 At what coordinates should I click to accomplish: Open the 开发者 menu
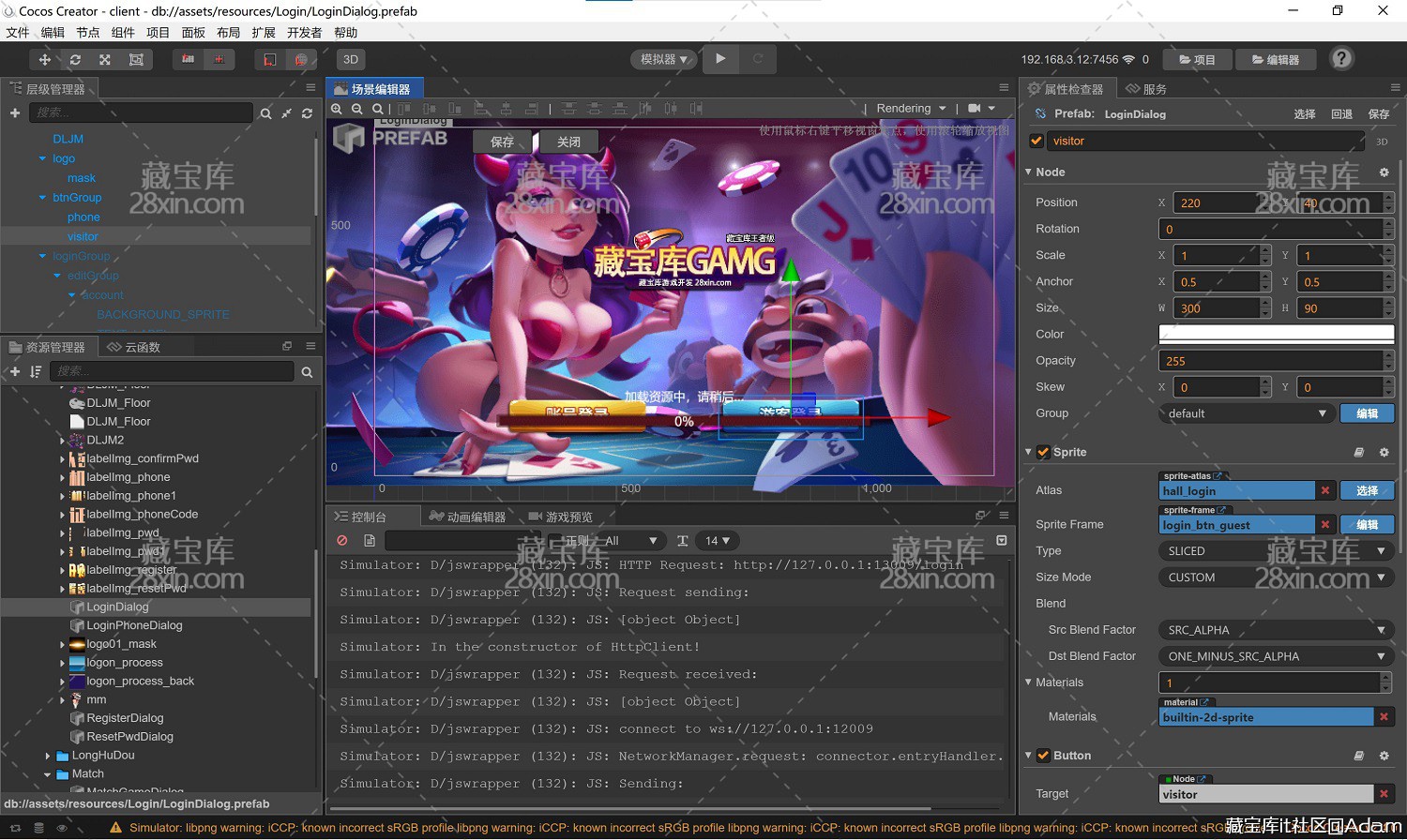304,33
